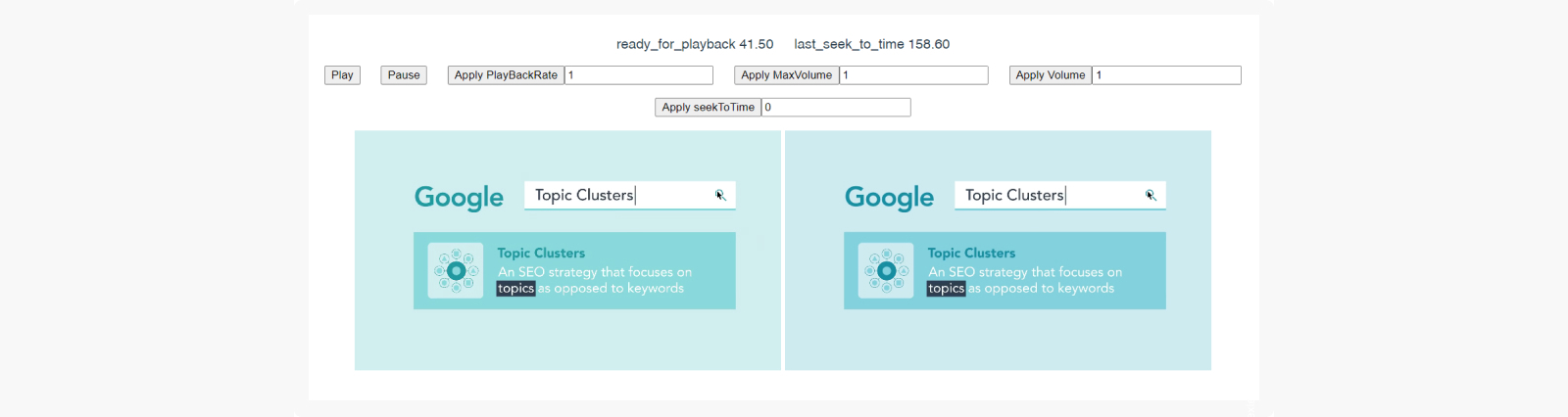The image size is (1568, 417).
Task: Click the last_seek_to_time 158.60 status text
Action: [872, 44]
